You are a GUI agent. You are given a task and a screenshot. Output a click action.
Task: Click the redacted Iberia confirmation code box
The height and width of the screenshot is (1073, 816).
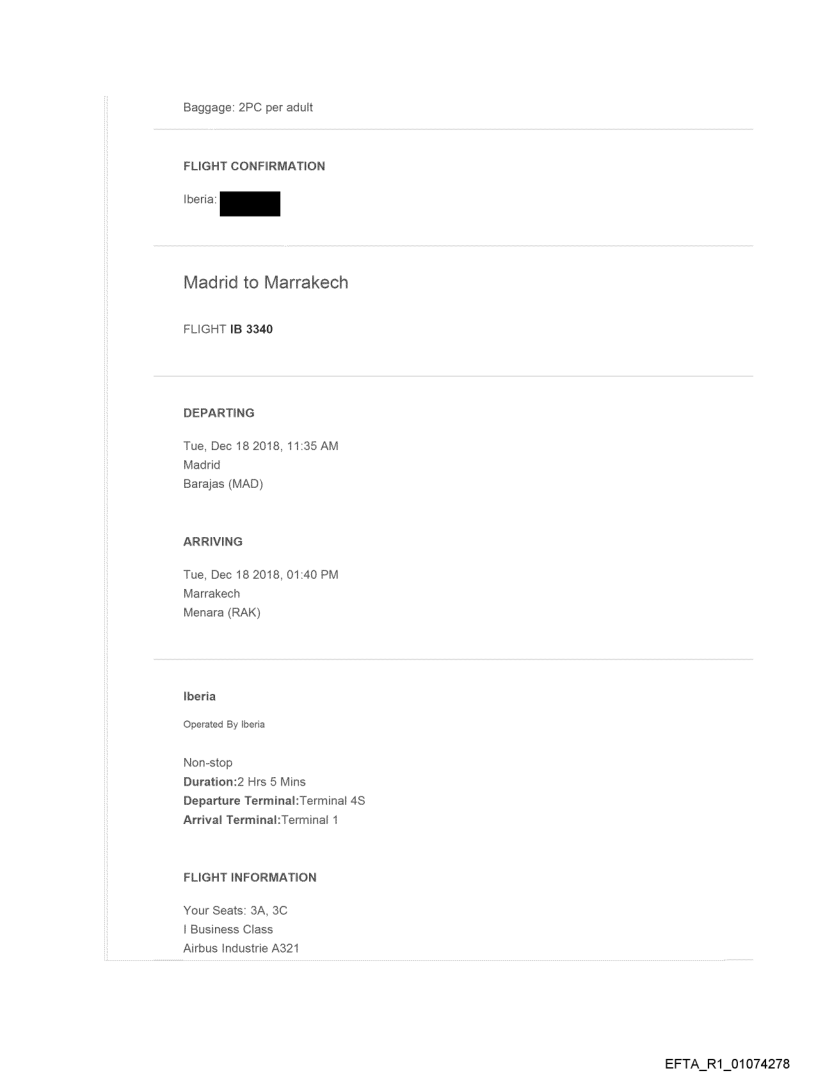coord(249,203)
